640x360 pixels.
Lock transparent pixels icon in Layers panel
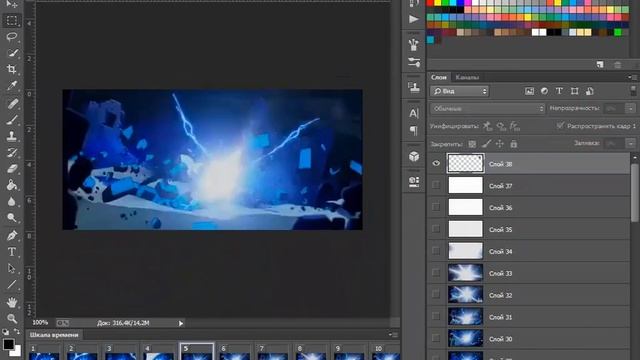(472, 144)
